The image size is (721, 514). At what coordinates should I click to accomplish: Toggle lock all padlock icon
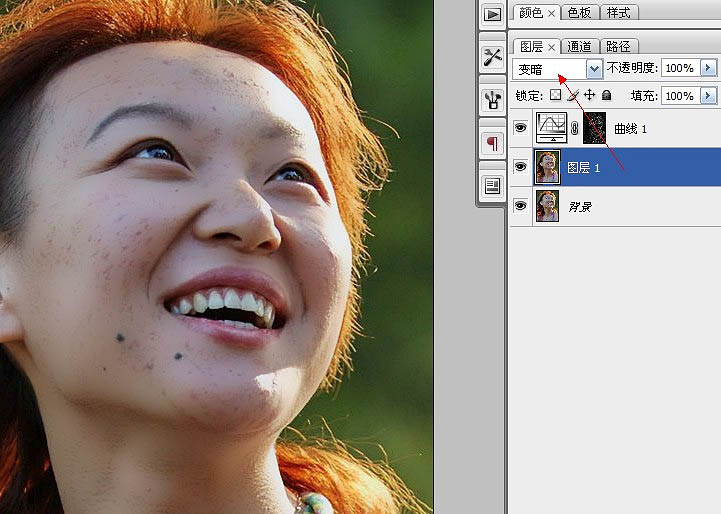coord(607,95)
